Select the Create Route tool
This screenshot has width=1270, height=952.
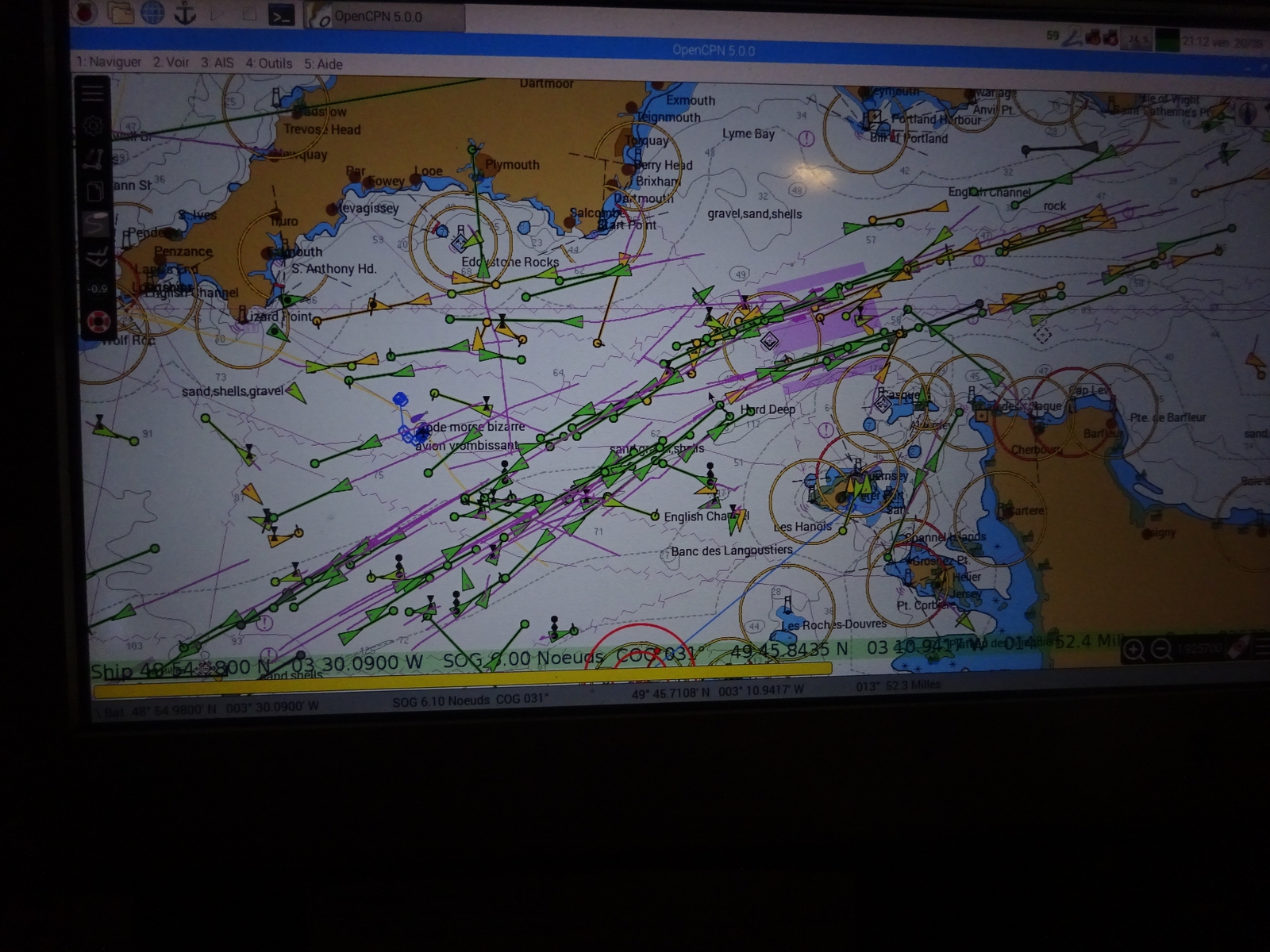tap(94, 159)
